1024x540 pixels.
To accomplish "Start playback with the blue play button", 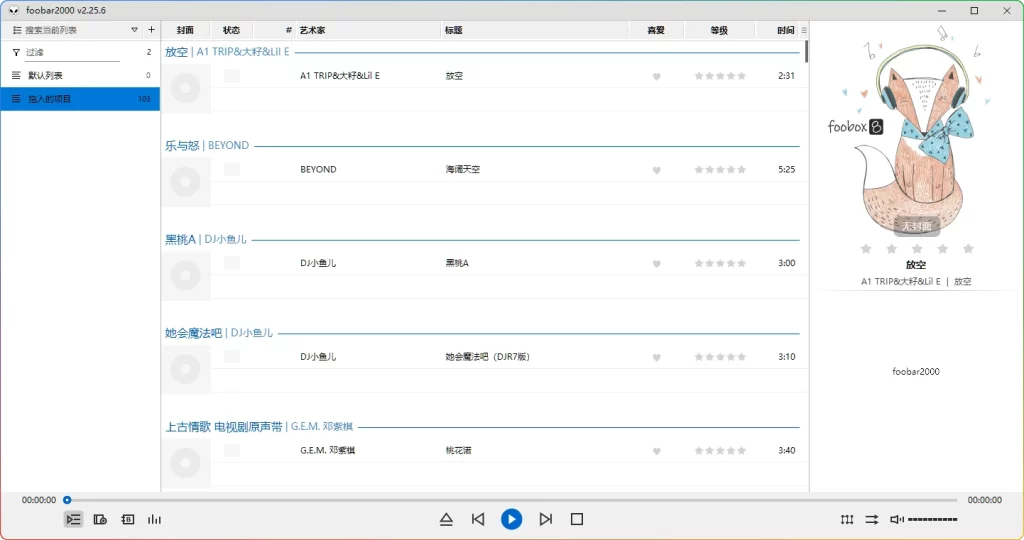I will [x=511, y=519].
